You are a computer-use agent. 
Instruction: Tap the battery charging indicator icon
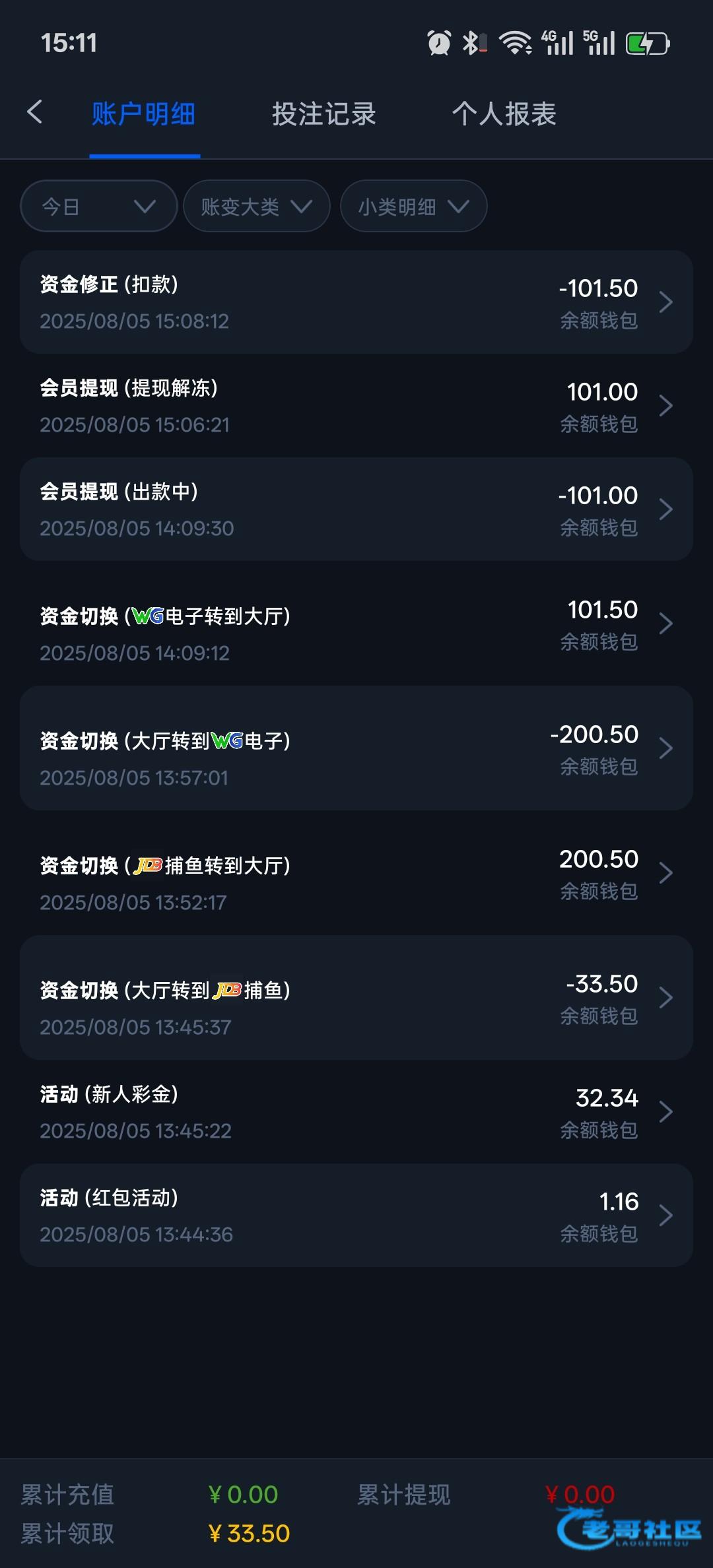point(648,44)
